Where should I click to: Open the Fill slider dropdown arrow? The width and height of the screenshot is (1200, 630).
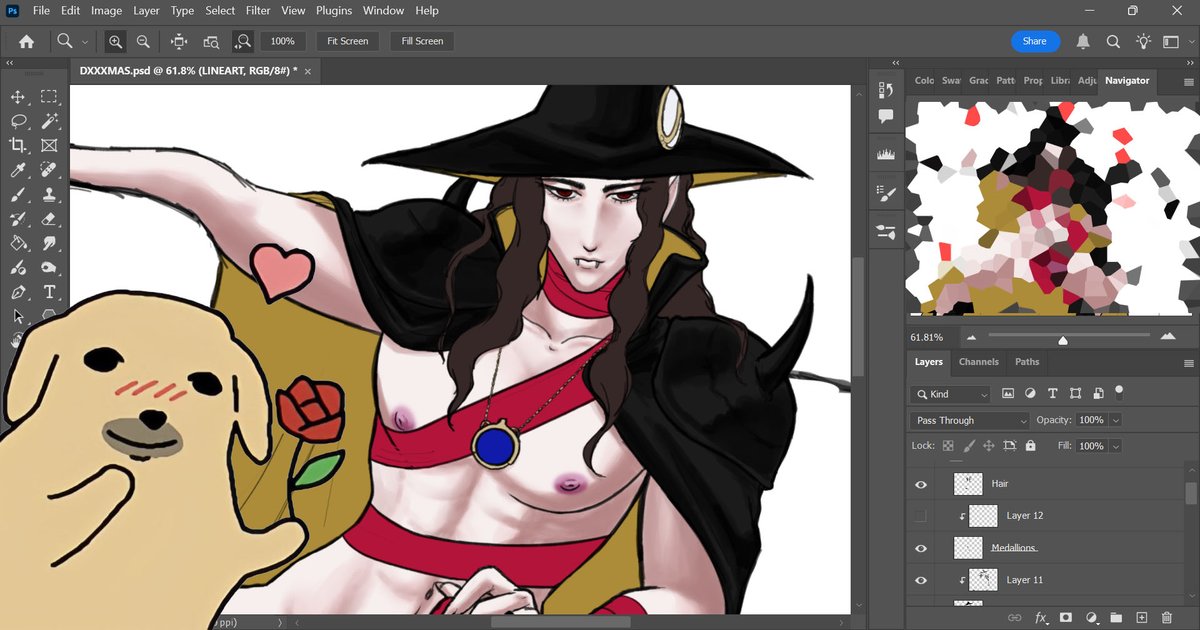(x=1116, y=446)
